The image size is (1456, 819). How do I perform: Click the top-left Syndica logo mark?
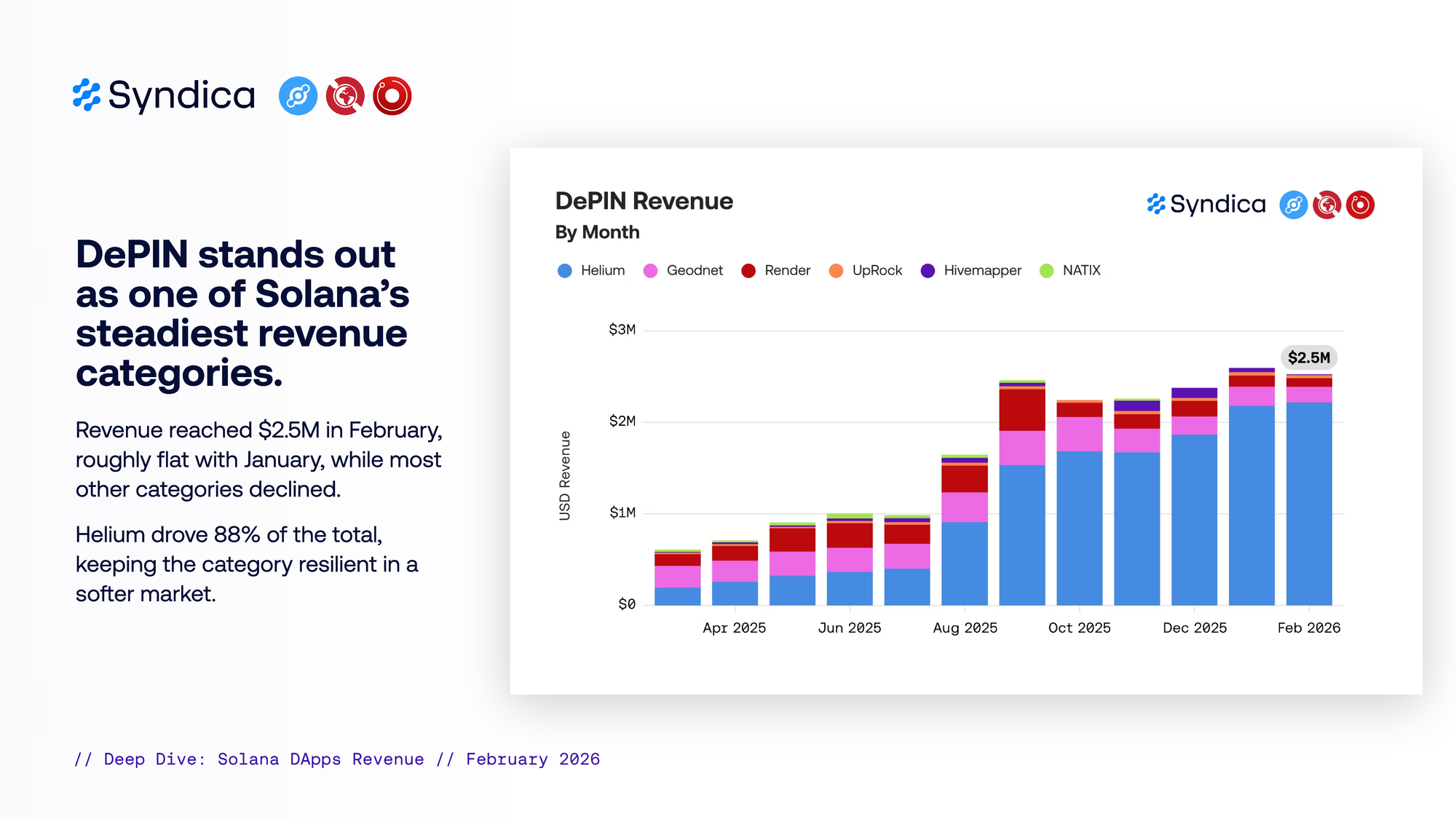[x=87, y=95]
